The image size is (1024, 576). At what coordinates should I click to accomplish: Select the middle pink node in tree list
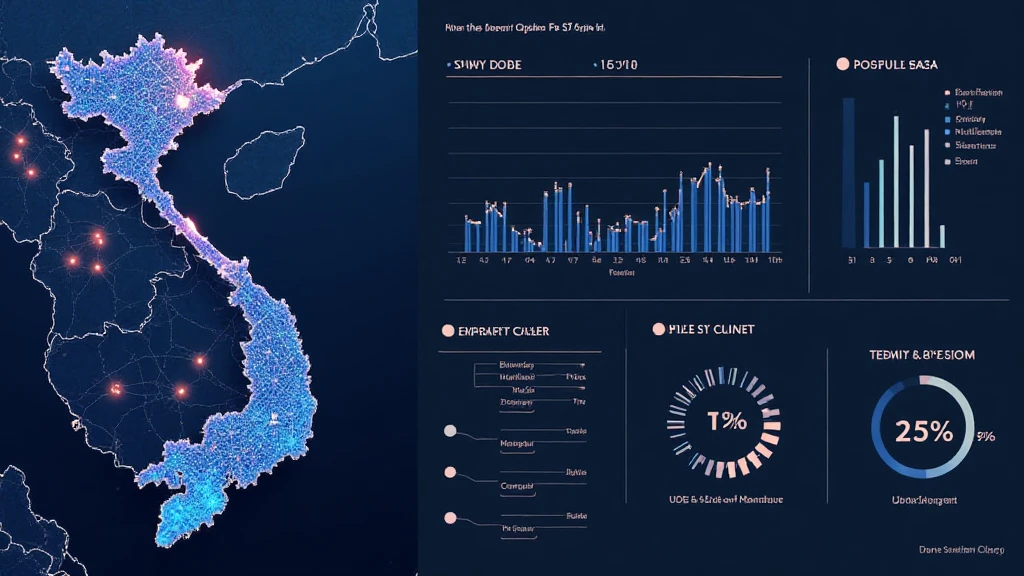[449, 471]
